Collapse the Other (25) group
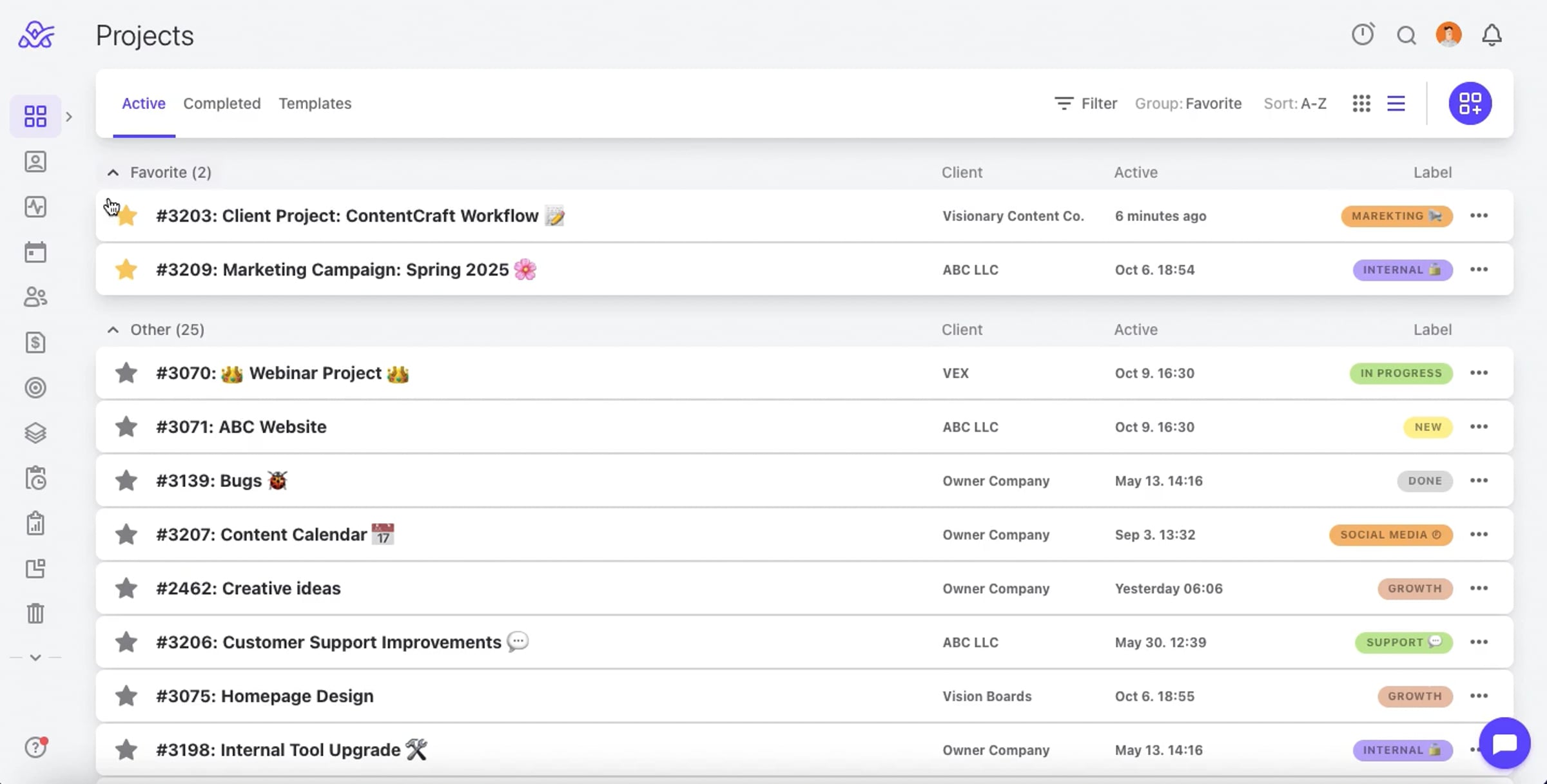1547x784 pixels. [113, 329]
